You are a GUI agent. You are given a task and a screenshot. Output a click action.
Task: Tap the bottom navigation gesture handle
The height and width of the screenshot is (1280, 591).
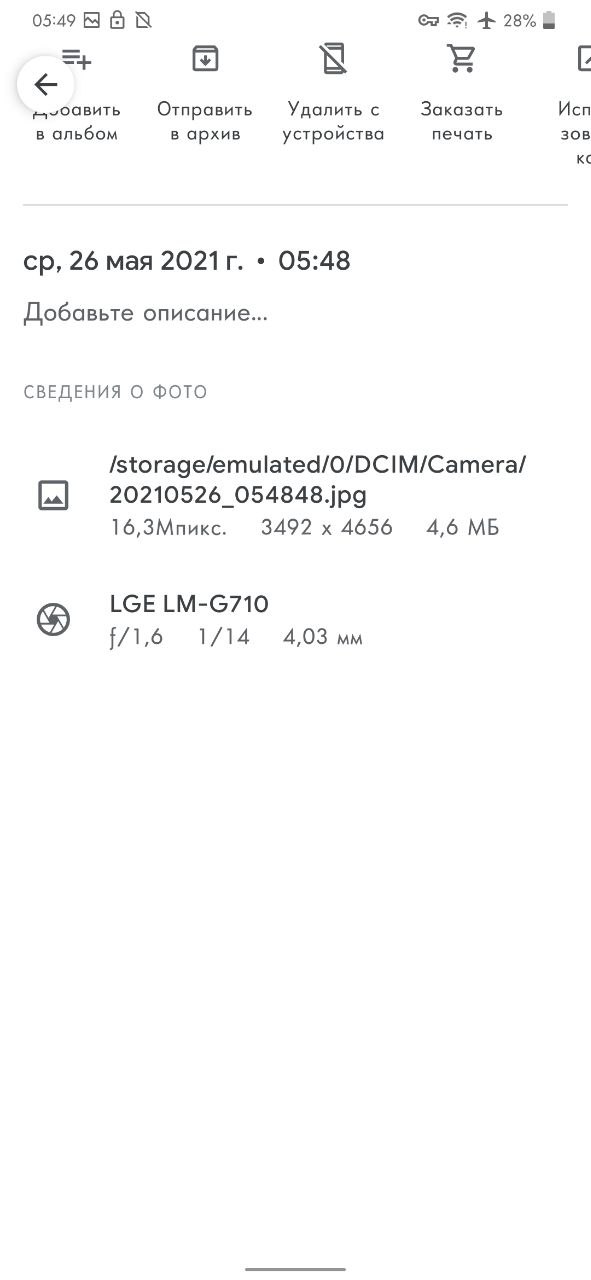click(x=295, y=1269)
